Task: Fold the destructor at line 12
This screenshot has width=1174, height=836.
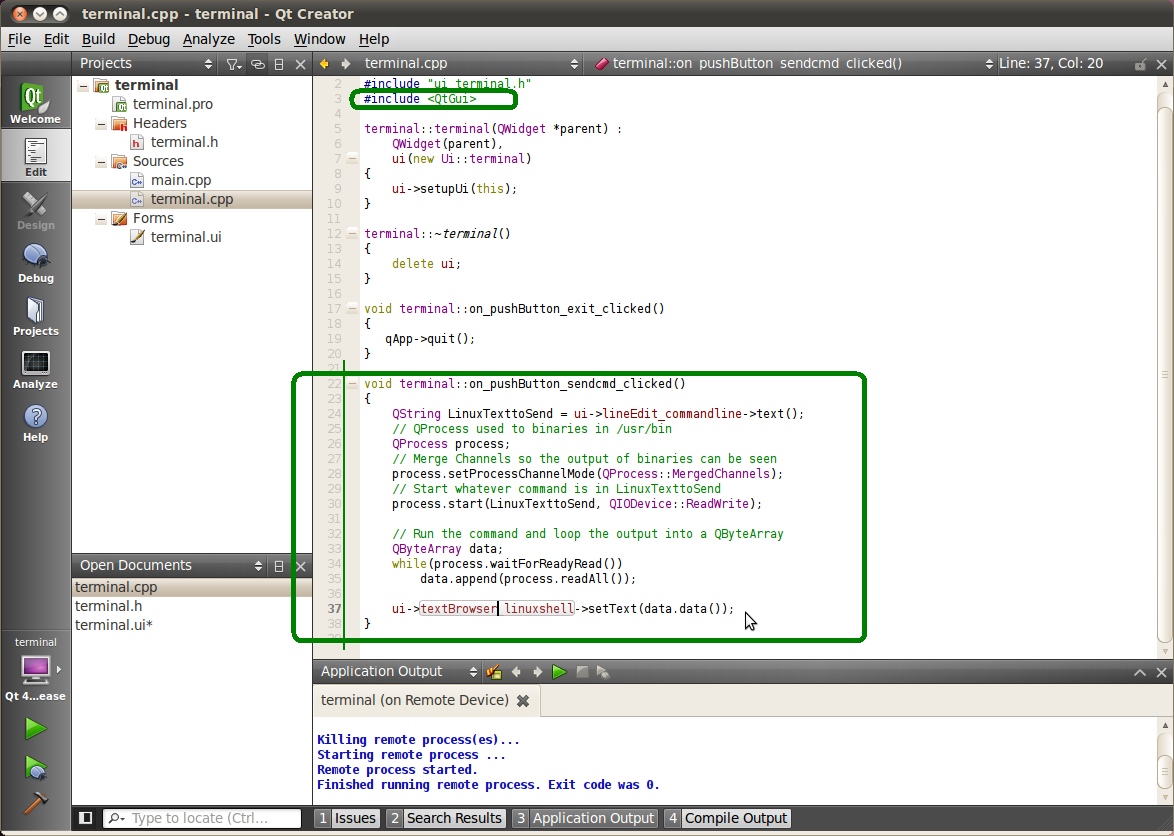Action: (352, 234)
